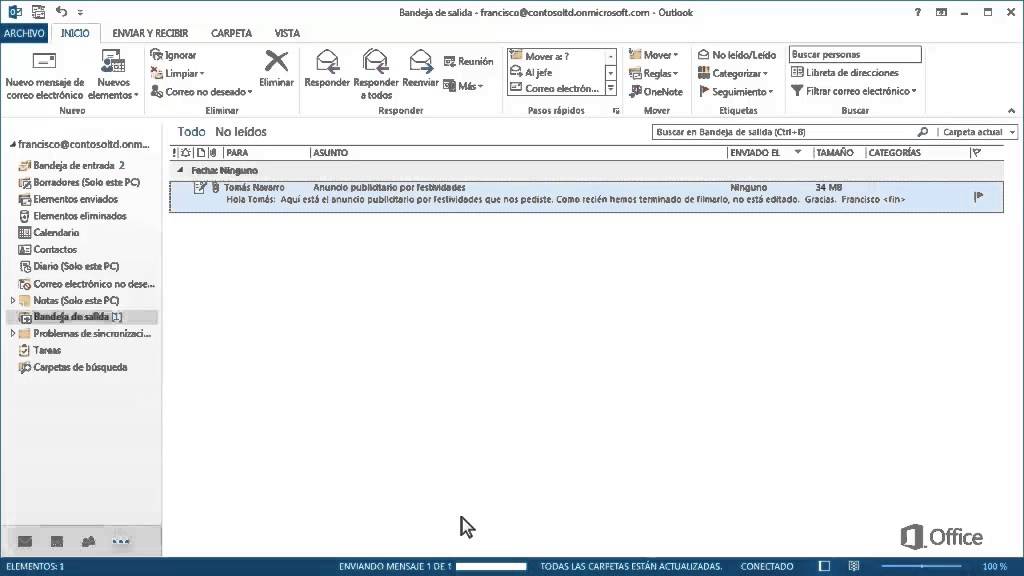Viewport: 1024px width, 576px height.
Task: Open the Seguimiento flag menu
Action: (x=735, y=91)
